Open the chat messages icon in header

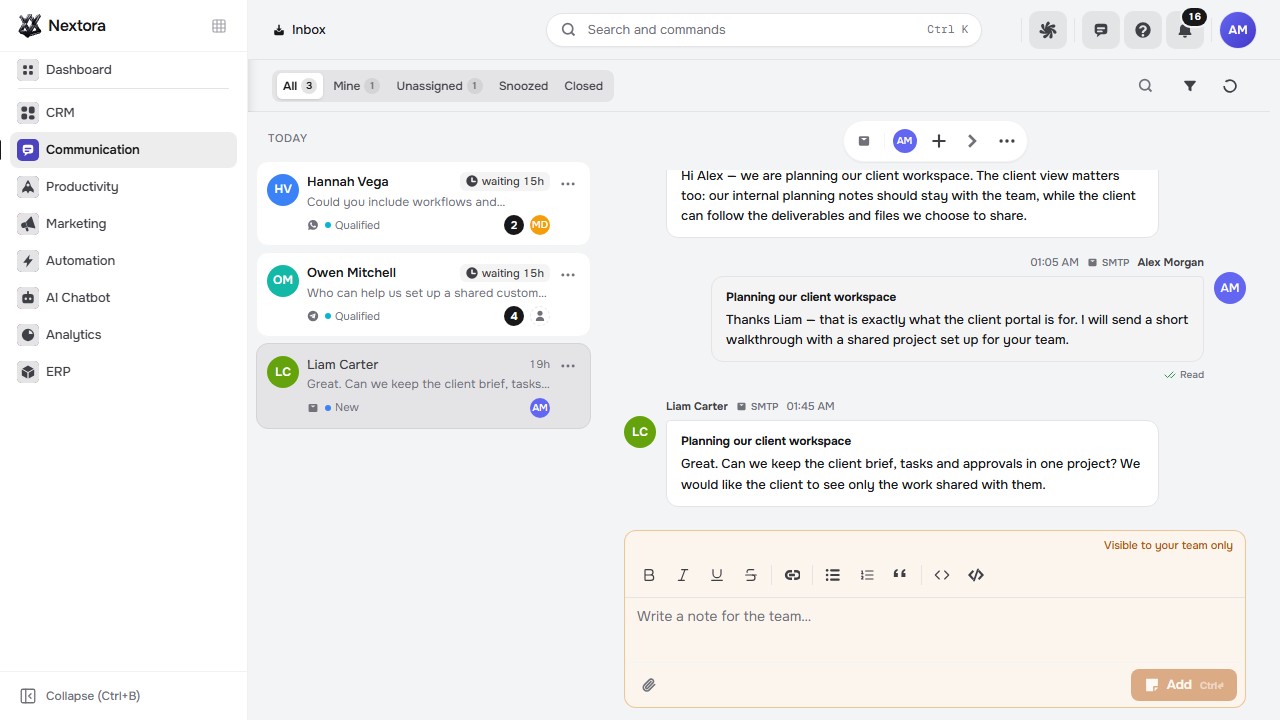(x=1101, y=30)
